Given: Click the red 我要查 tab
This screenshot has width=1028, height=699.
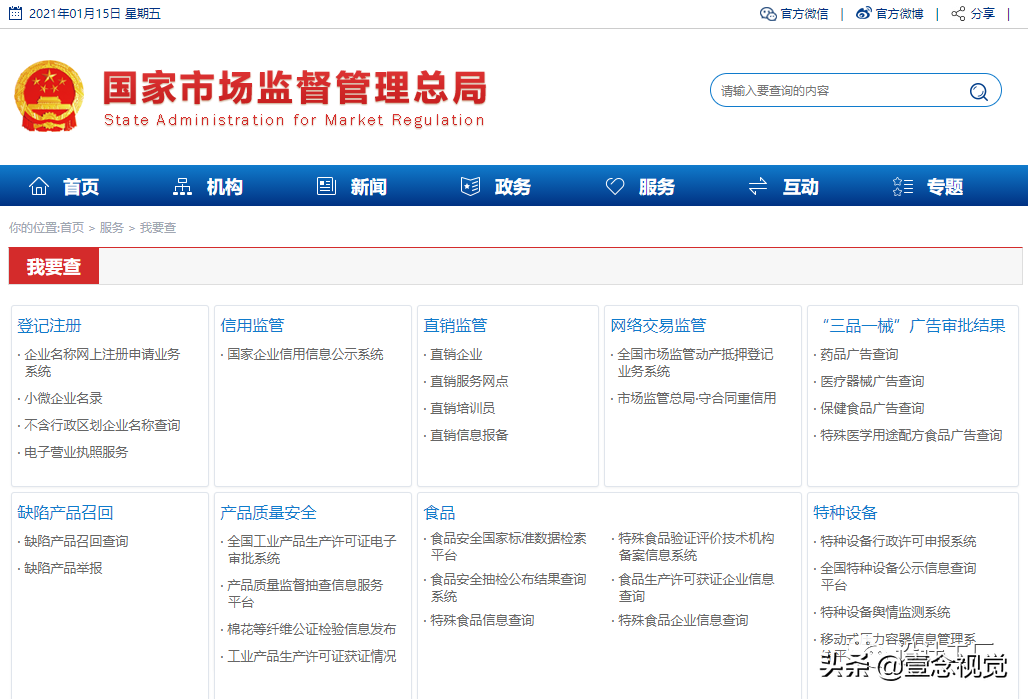Looking at the screenshot, I should click(52, 266).
